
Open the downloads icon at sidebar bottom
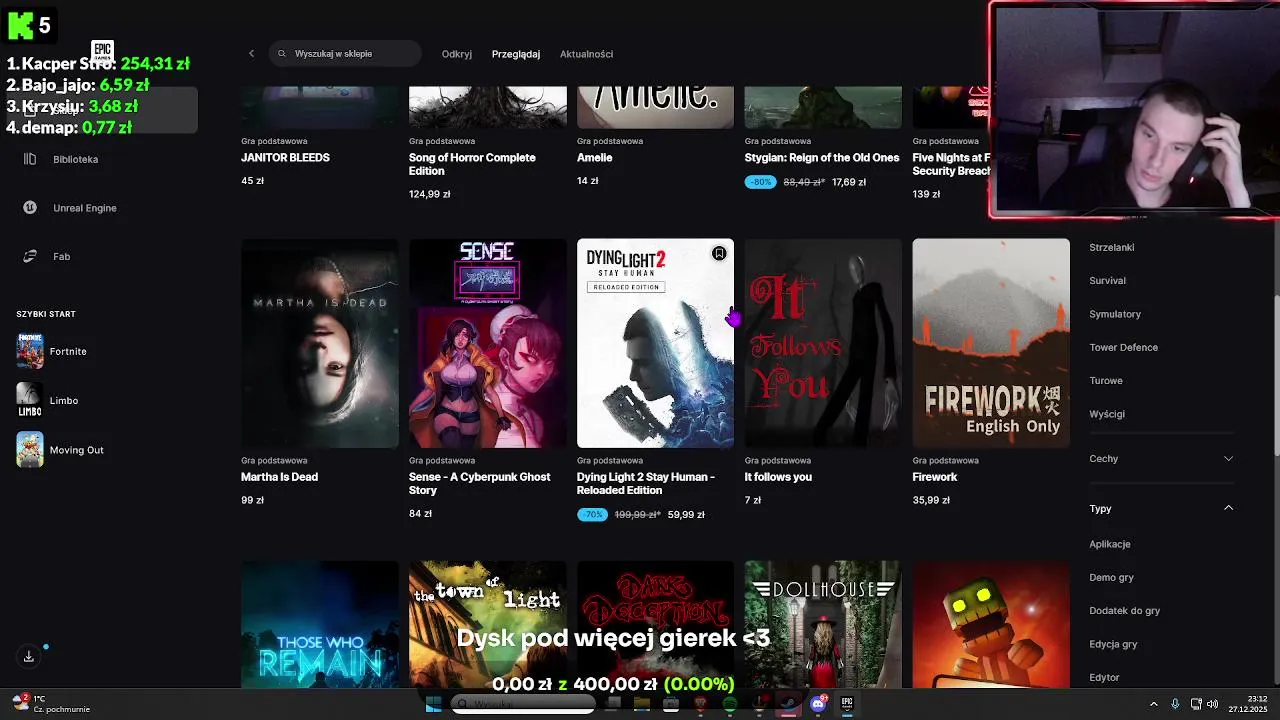point(29,656)
